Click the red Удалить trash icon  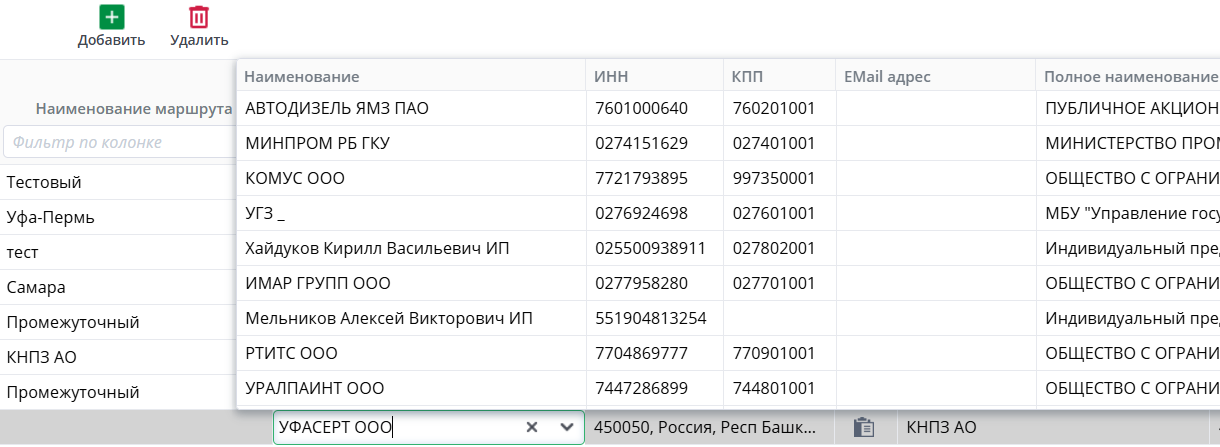[x=199, y=17]
